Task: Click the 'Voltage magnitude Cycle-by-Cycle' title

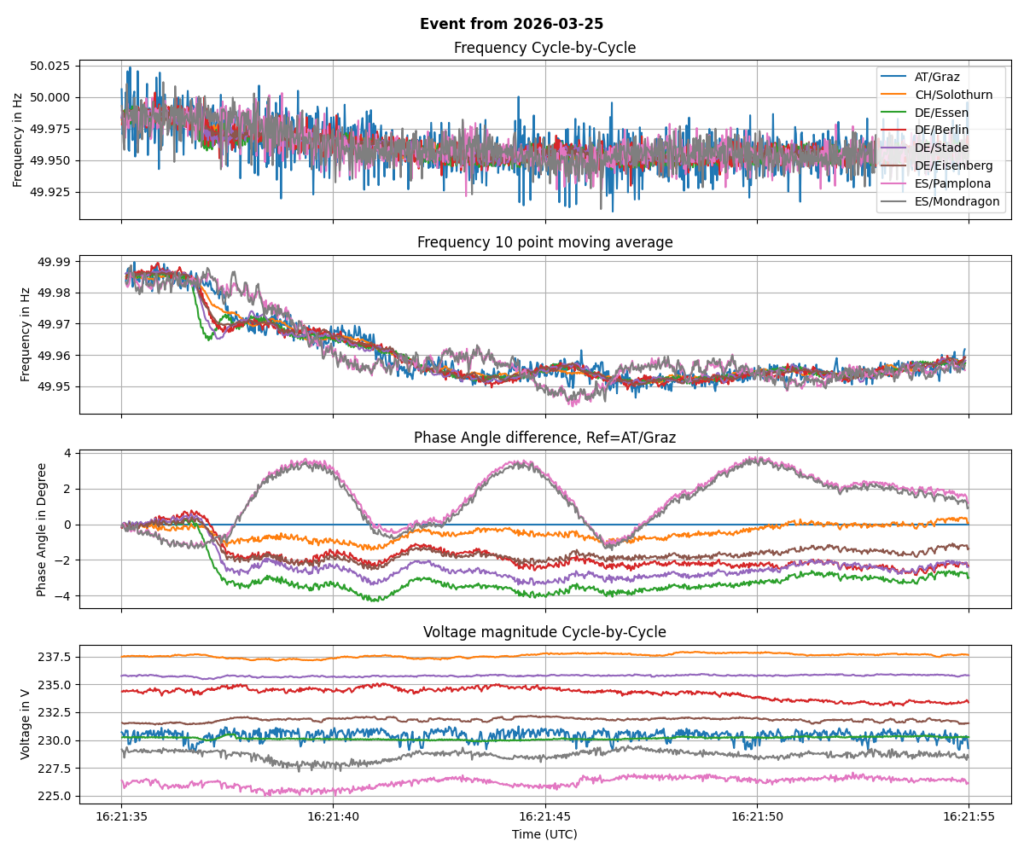Action: [545, 632]
